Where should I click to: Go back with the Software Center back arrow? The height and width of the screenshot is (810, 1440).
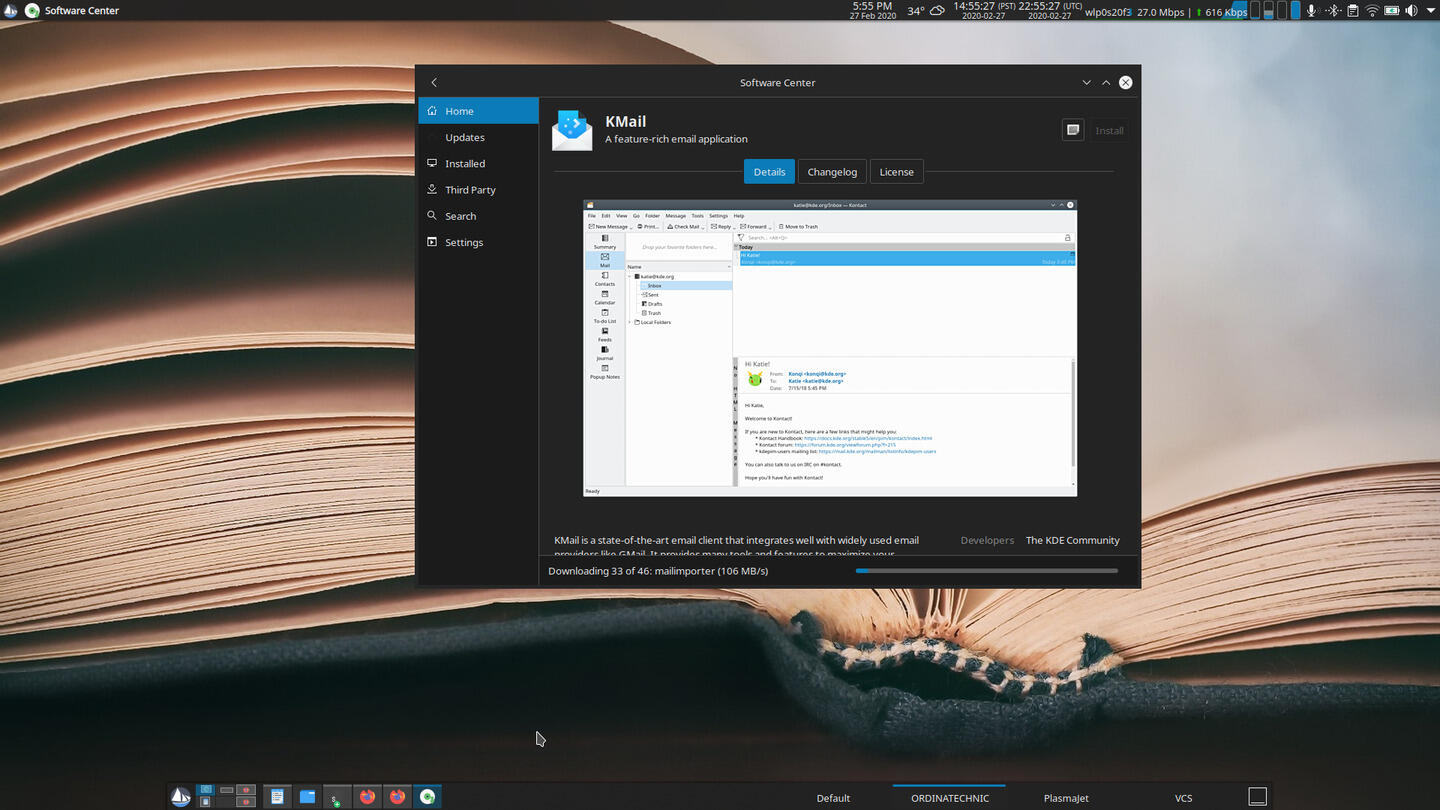434,83
